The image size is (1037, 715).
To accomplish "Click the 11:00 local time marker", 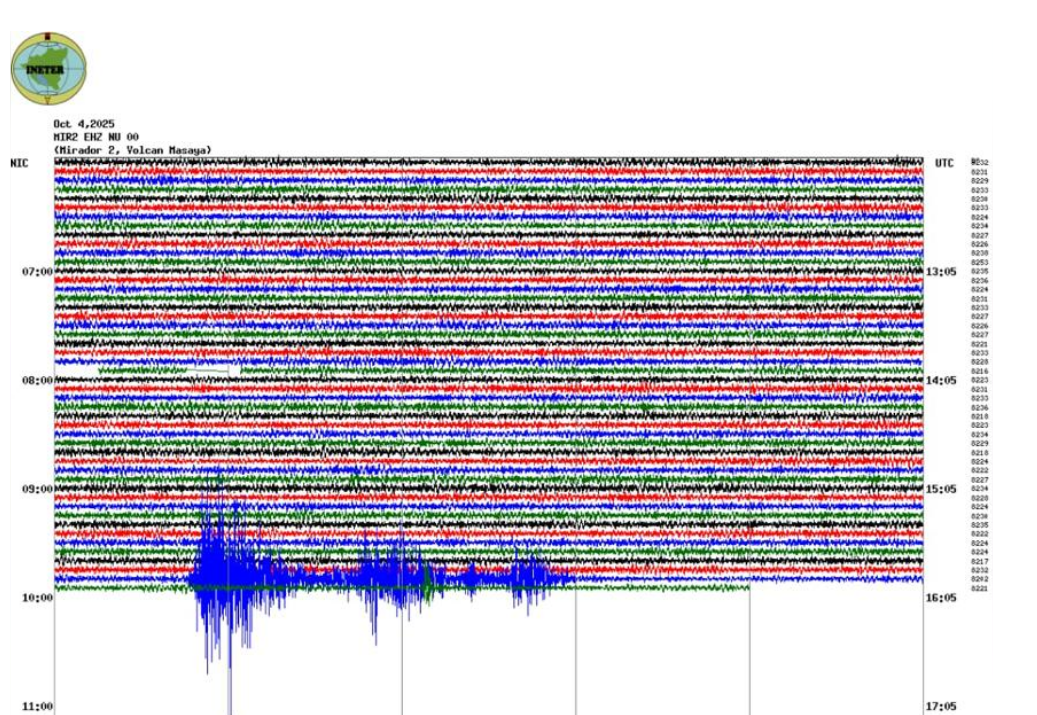I will [37, 707].
